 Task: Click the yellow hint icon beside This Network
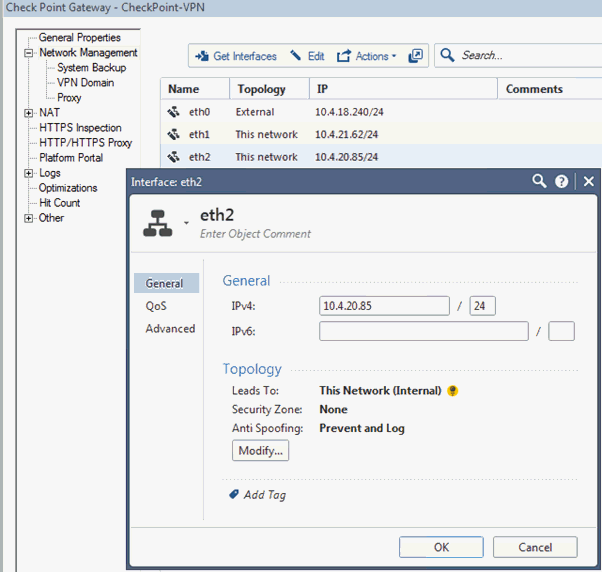[452, 391]
